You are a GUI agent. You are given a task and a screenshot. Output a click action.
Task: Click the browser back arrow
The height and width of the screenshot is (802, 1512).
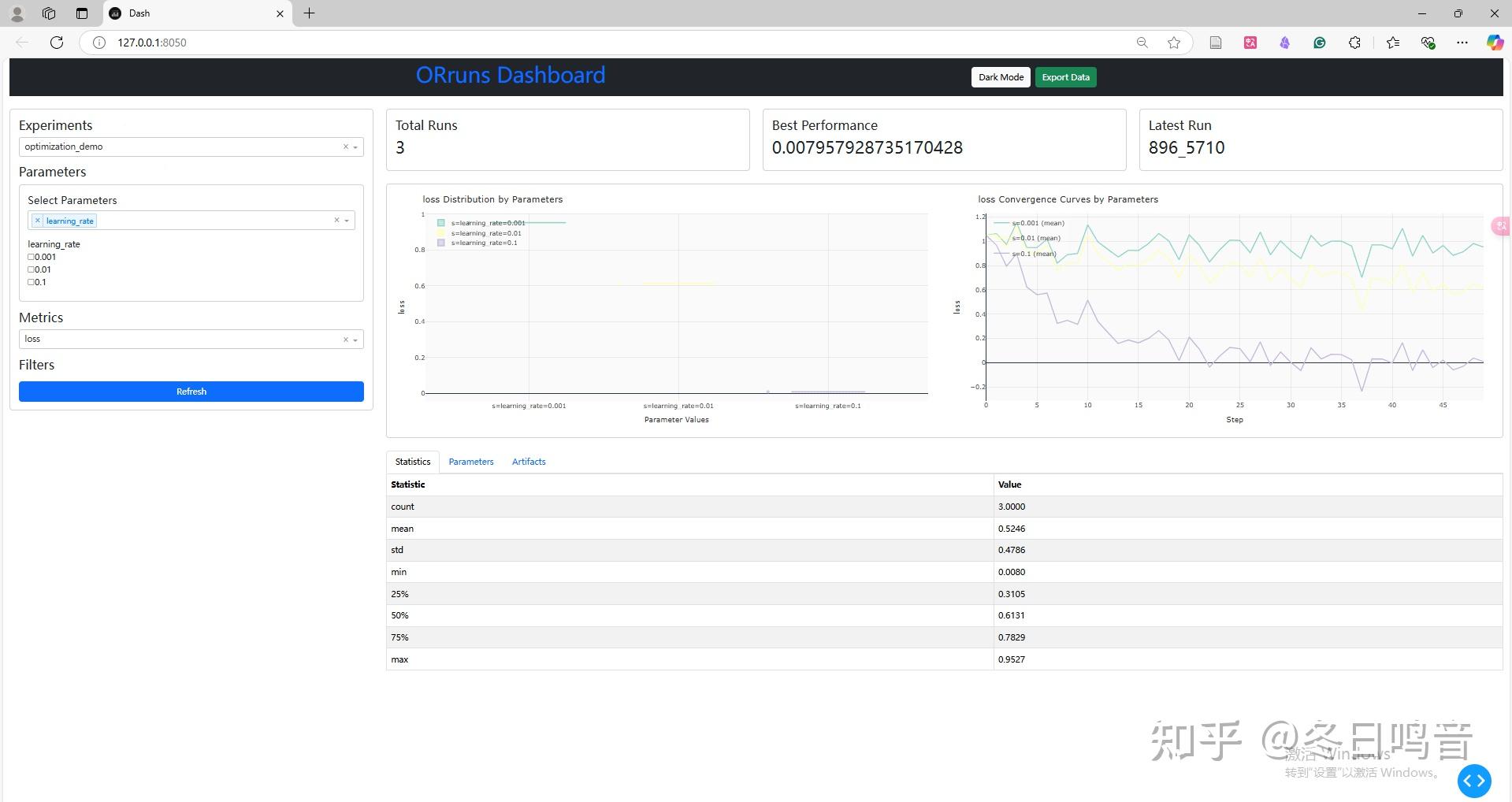coord(22,43)
